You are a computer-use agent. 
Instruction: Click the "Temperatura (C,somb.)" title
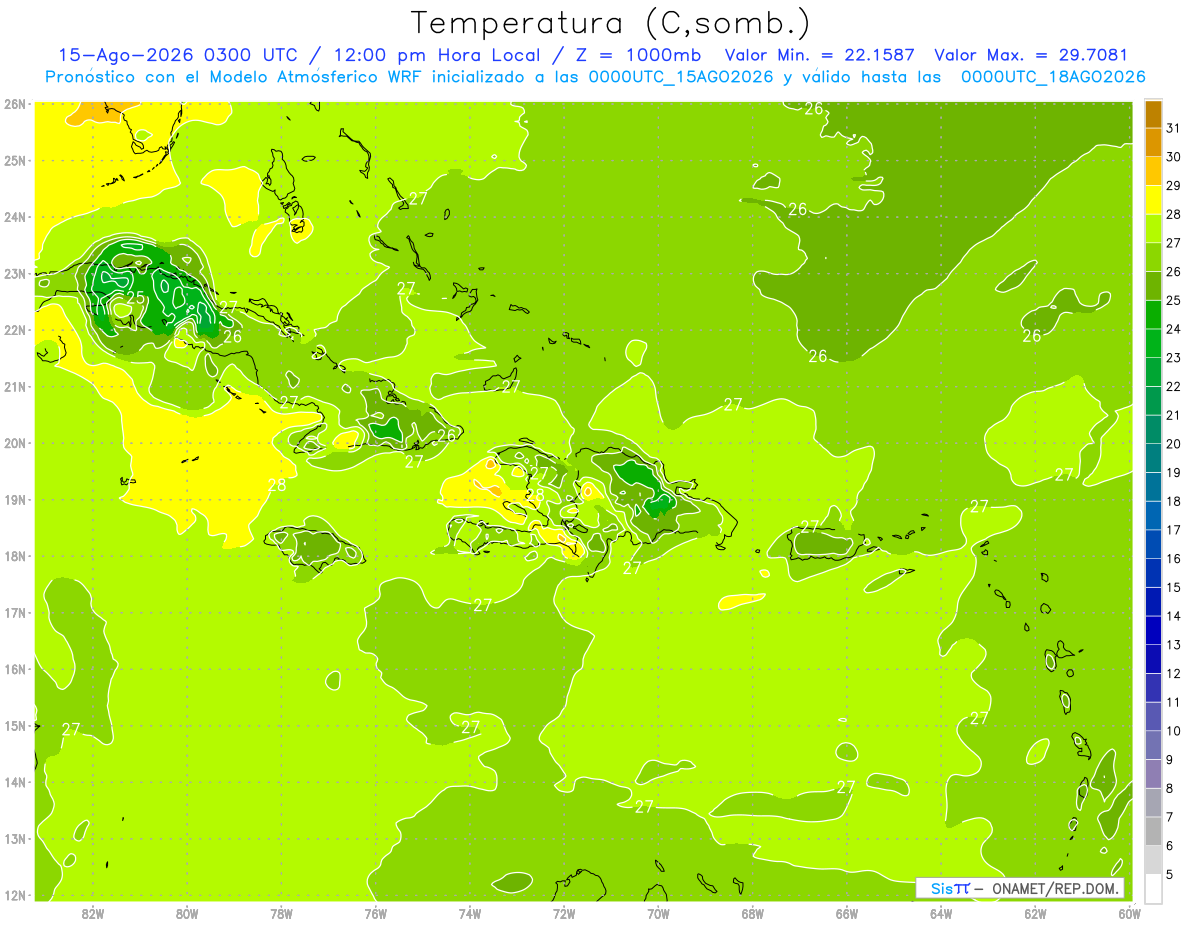(x=611, y=22)
